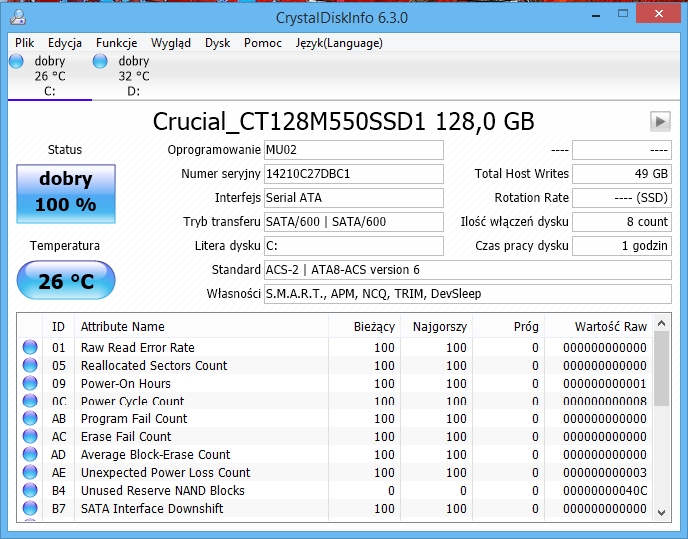Select the Power-On Hours attribute text

(x=126, y=384)
